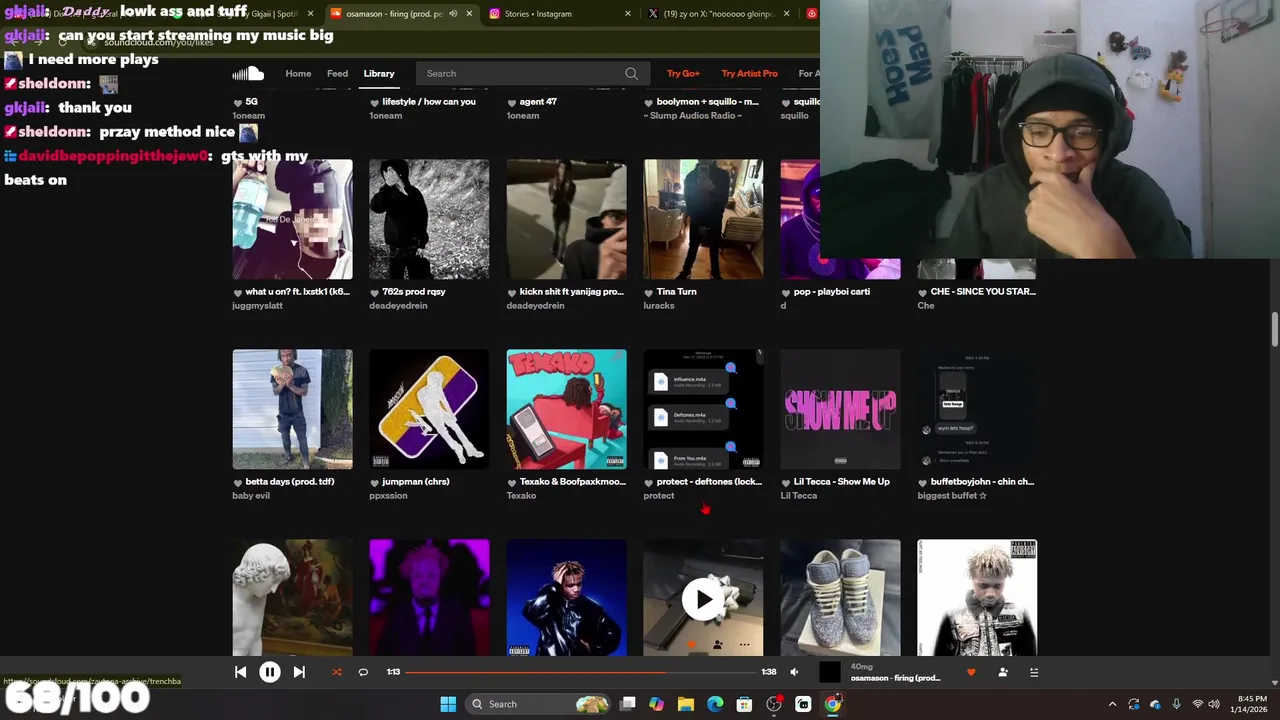Open the next-up queue list icon

pyautogui.click(x=1034, y=673)
